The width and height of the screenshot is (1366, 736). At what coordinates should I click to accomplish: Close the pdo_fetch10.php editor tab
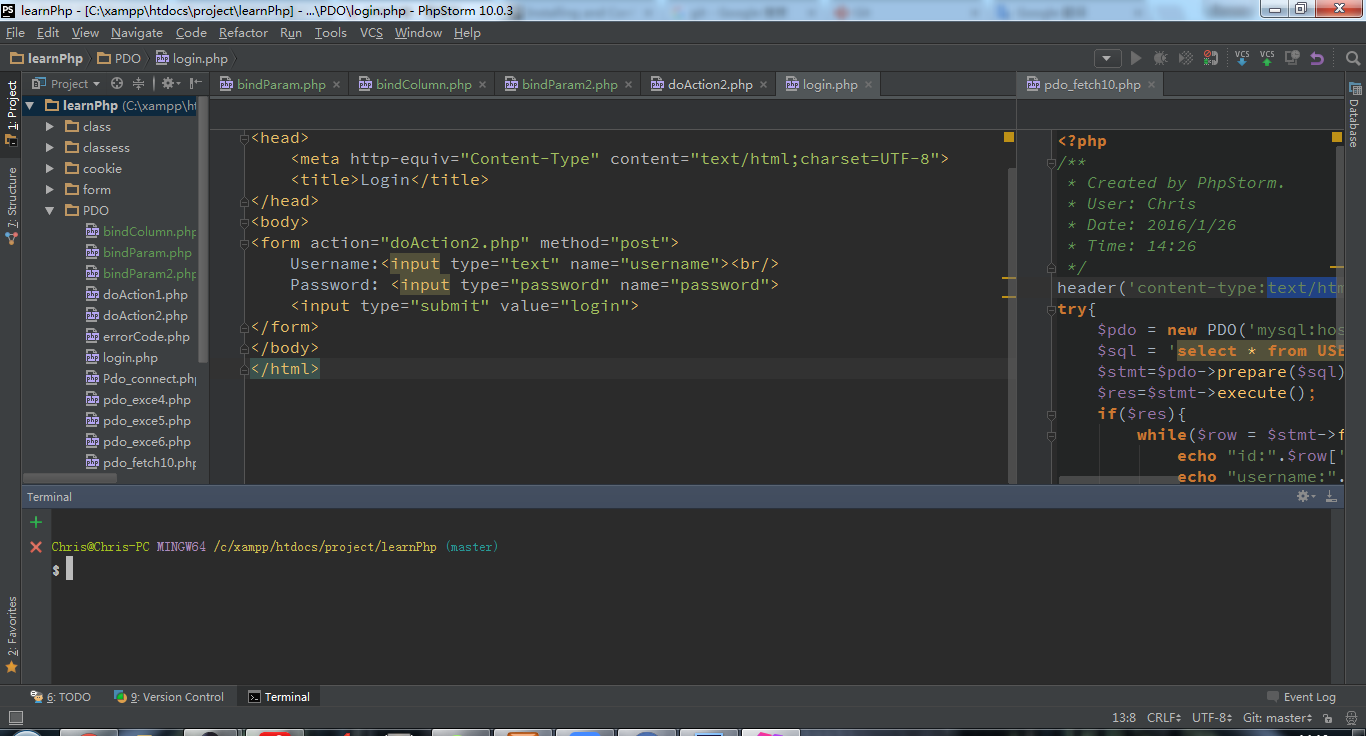click(x=1153, y=85)
